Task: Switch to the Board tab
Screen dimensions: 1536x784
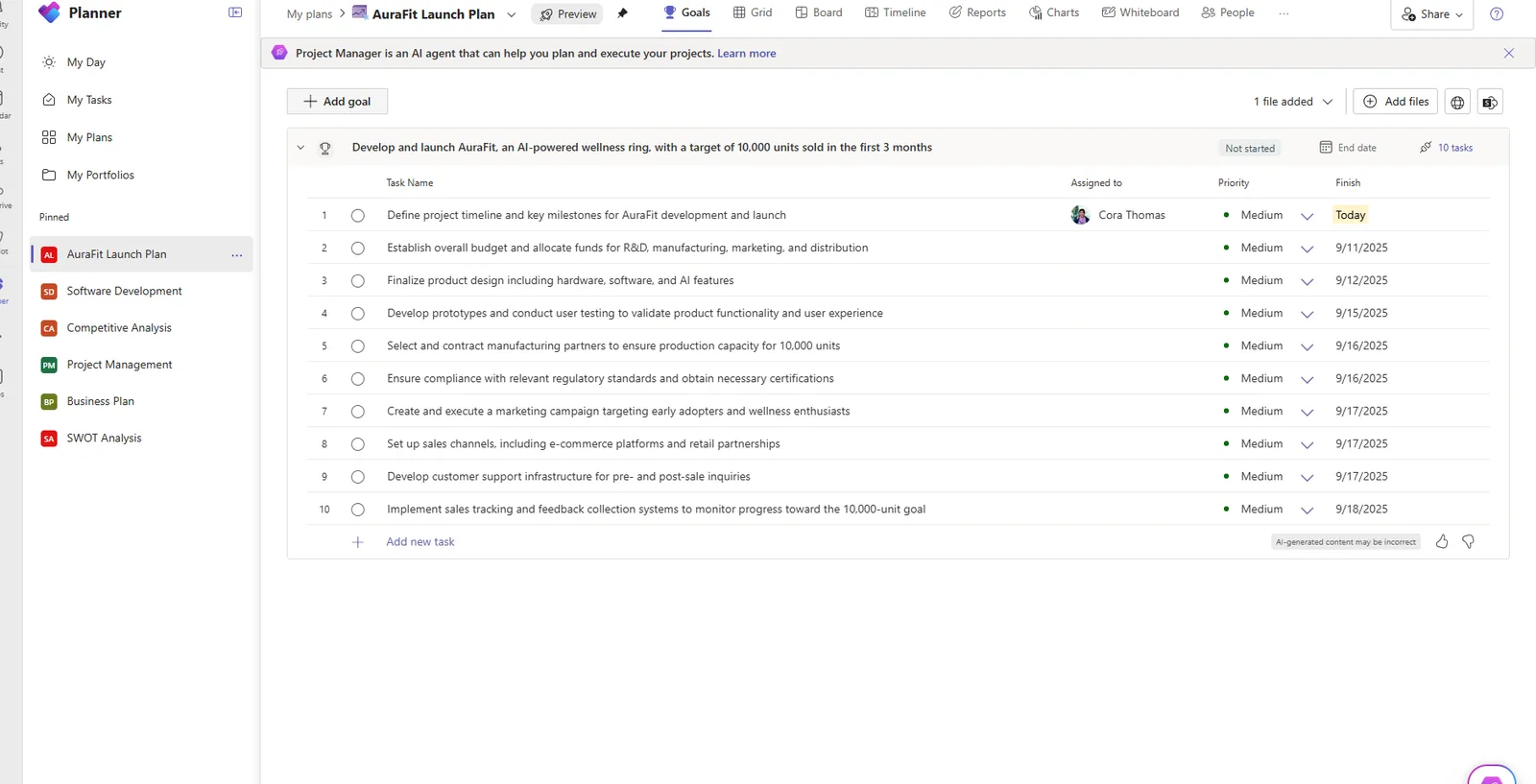Action: pos(819,12)
